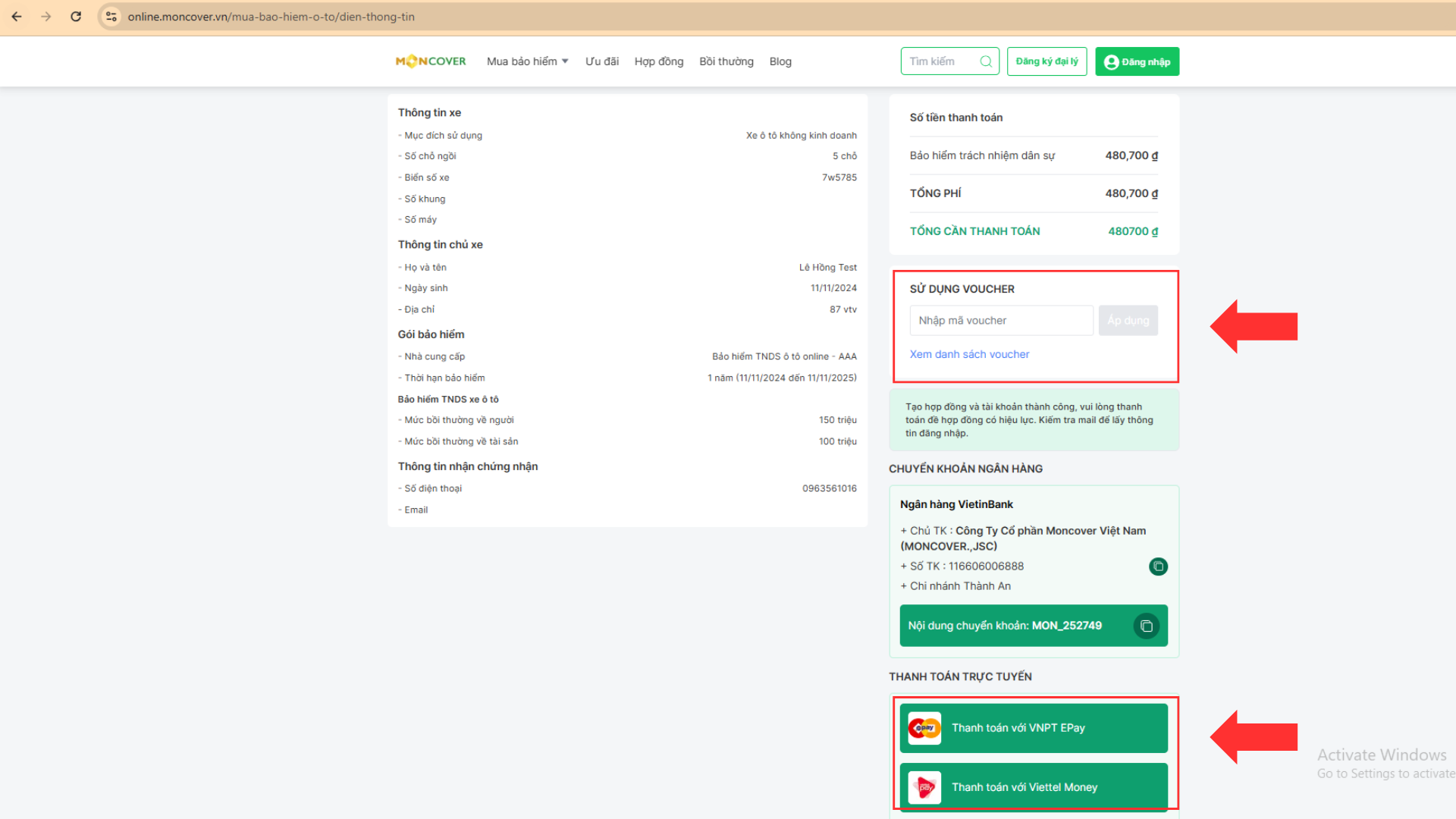Viewport: 1456px width, 819px height.
Task: Click the SỬ DỤNG VOUCHER heading
Action: pyautogui.click(x=962, y=289)
